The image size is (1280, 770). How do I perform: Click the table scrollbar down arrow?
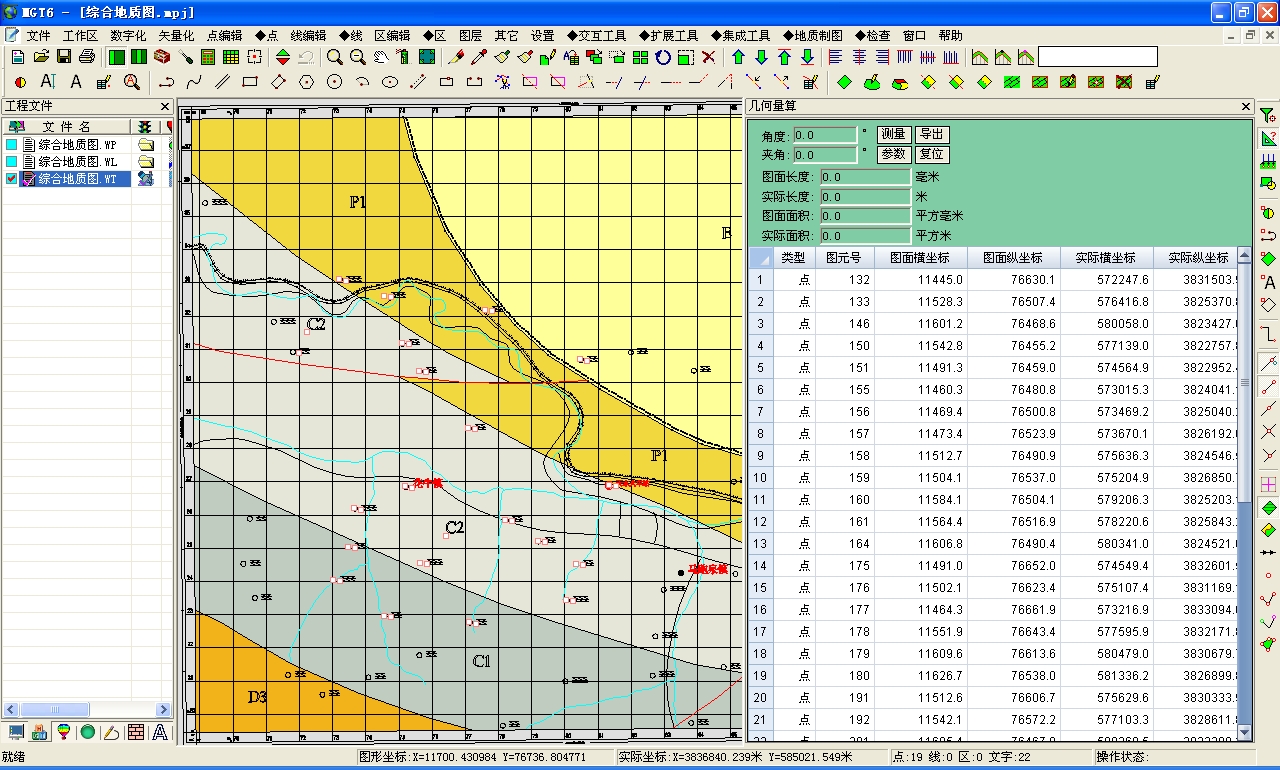point(1245,733)
